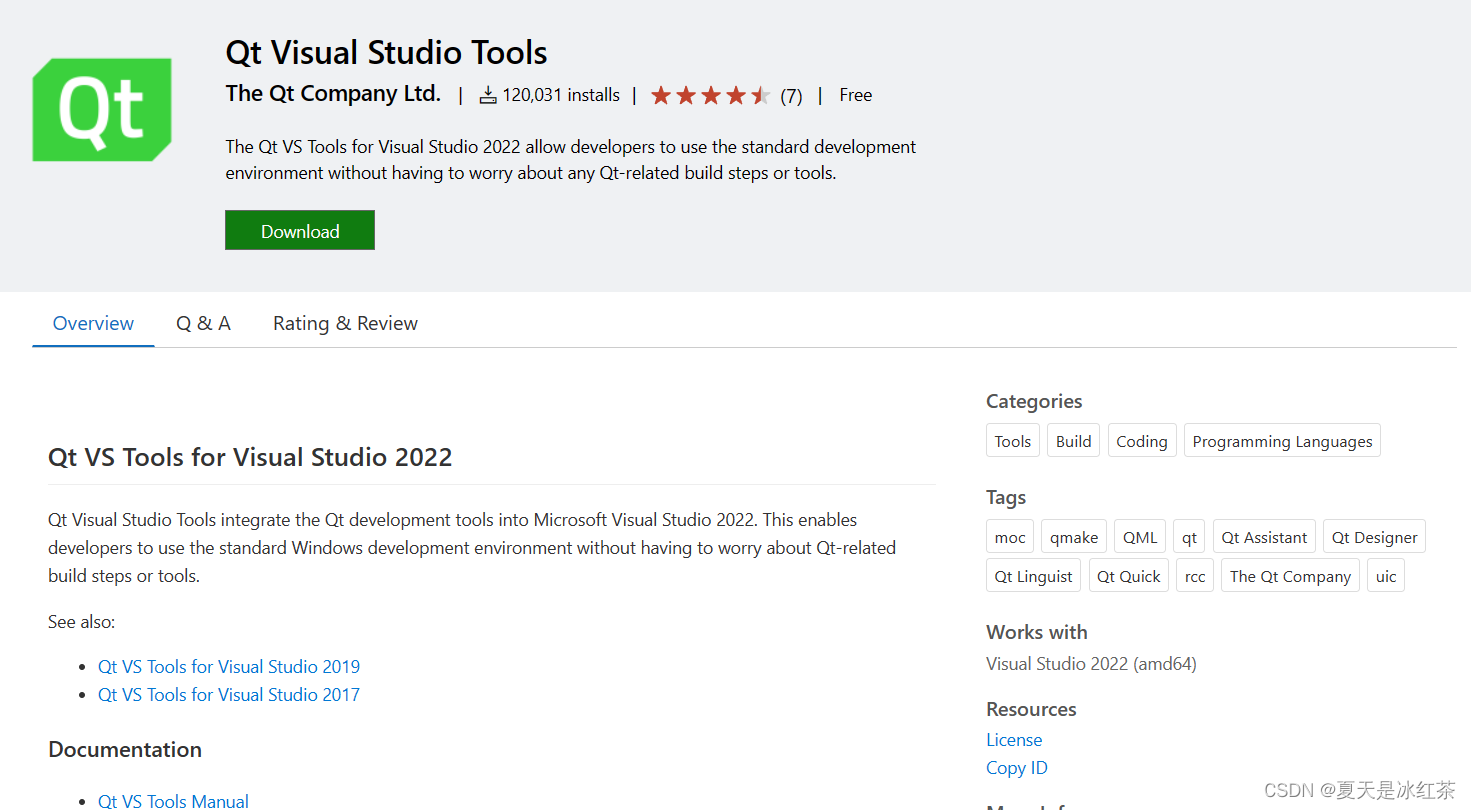Select the Programming Languages category tag
1471x810 pixels.
[1282, 441]
